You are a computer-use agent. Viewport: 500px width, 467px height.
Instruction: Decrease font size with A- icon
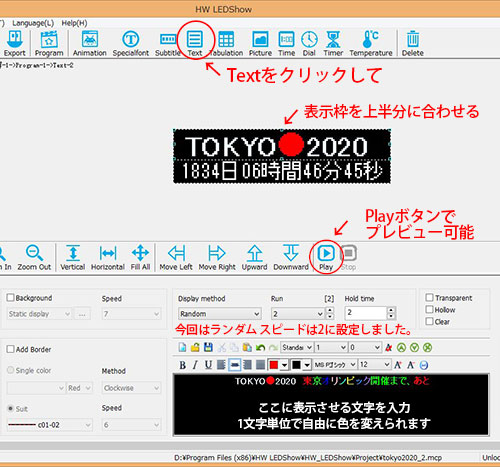pyautogui.click(x=411, y=365)
